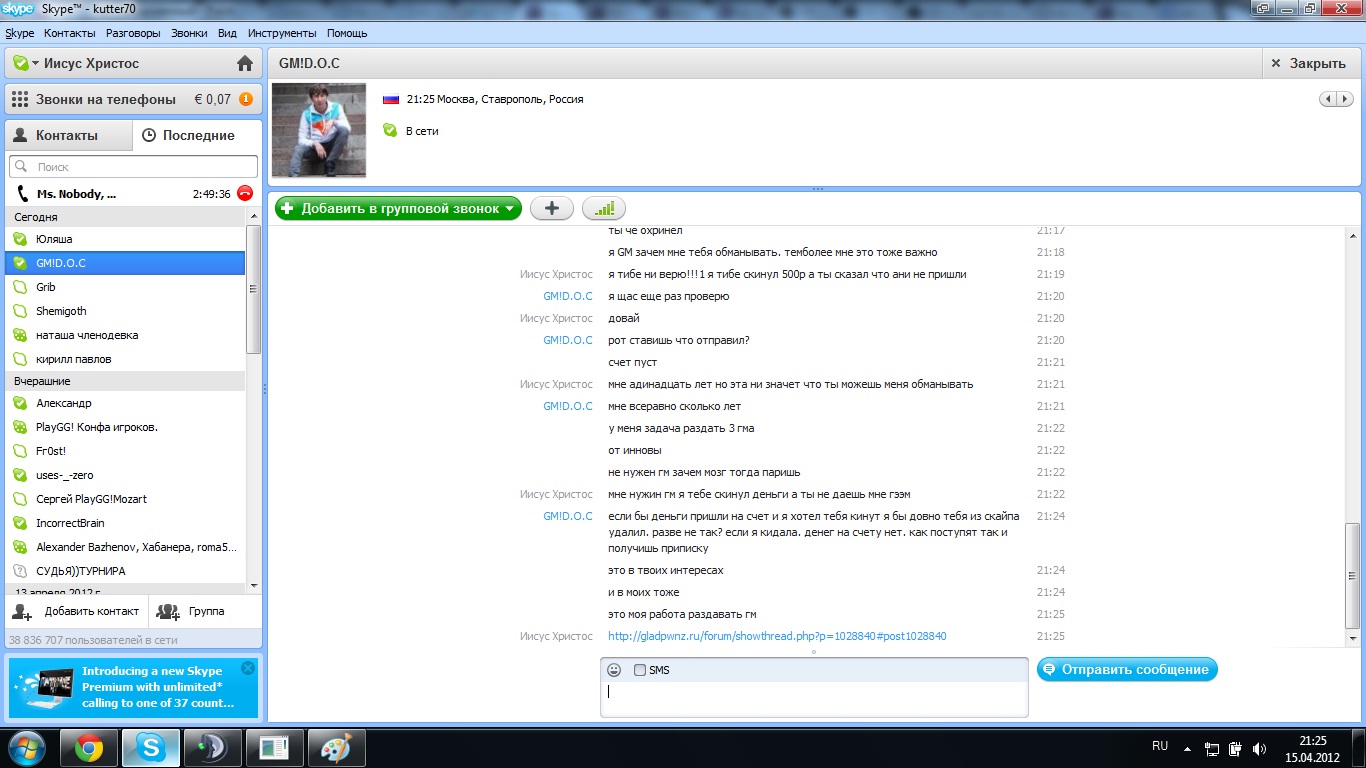
Task: Open the Alexander Bazhenov group chat
Action: pyautogui.click(x=125, y=547)
